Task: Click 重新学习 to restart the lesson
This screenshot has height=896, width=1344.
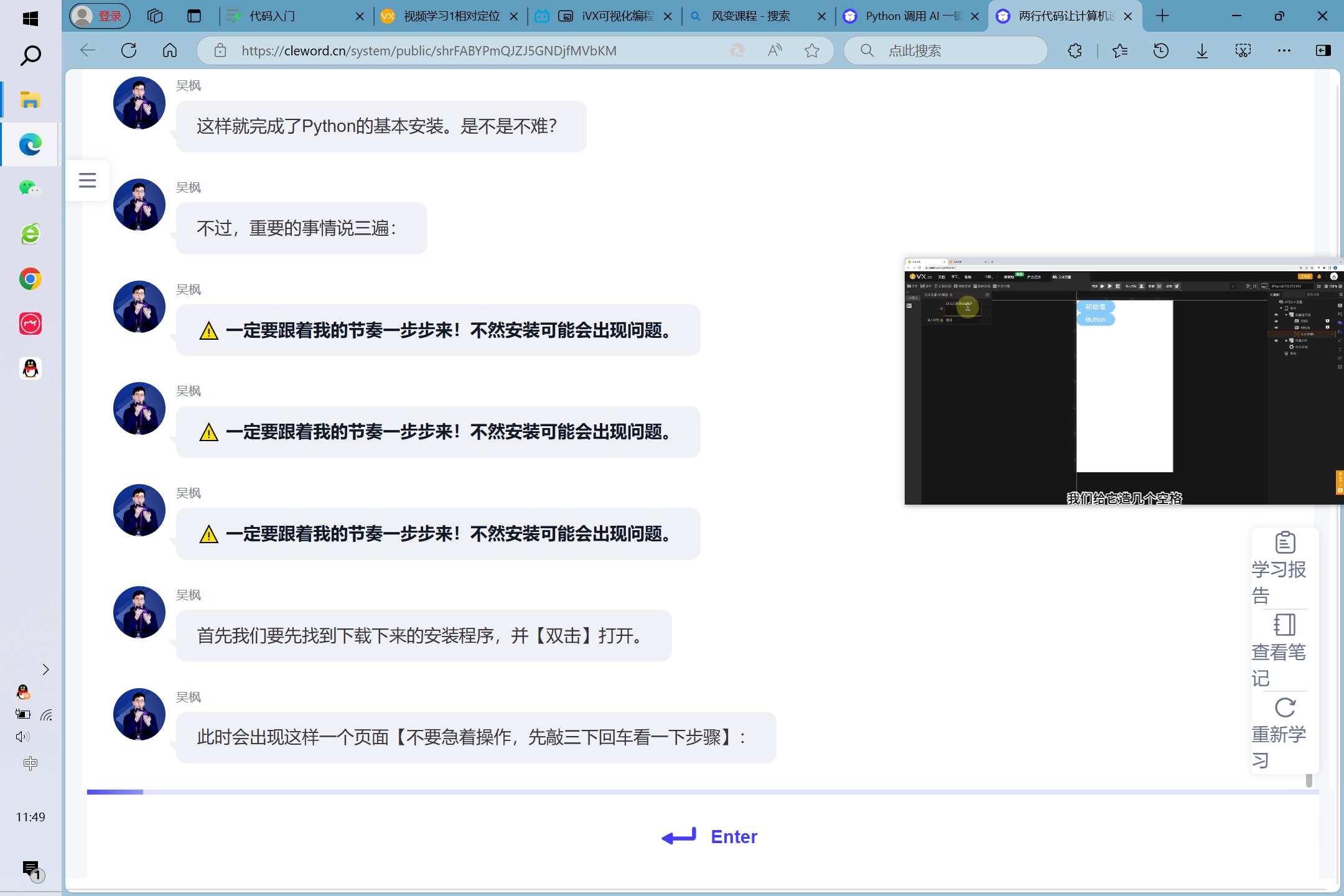Action: (x=1284, y=733)
